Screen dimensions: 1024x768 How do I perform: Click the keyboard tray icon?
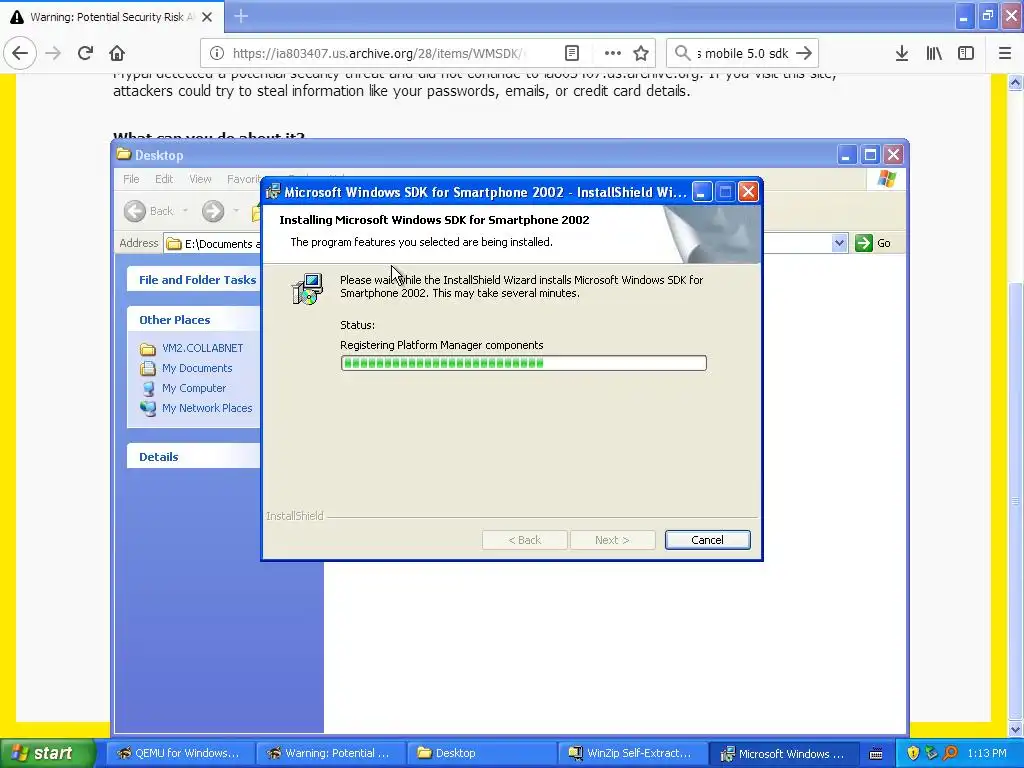coord(876,754)
